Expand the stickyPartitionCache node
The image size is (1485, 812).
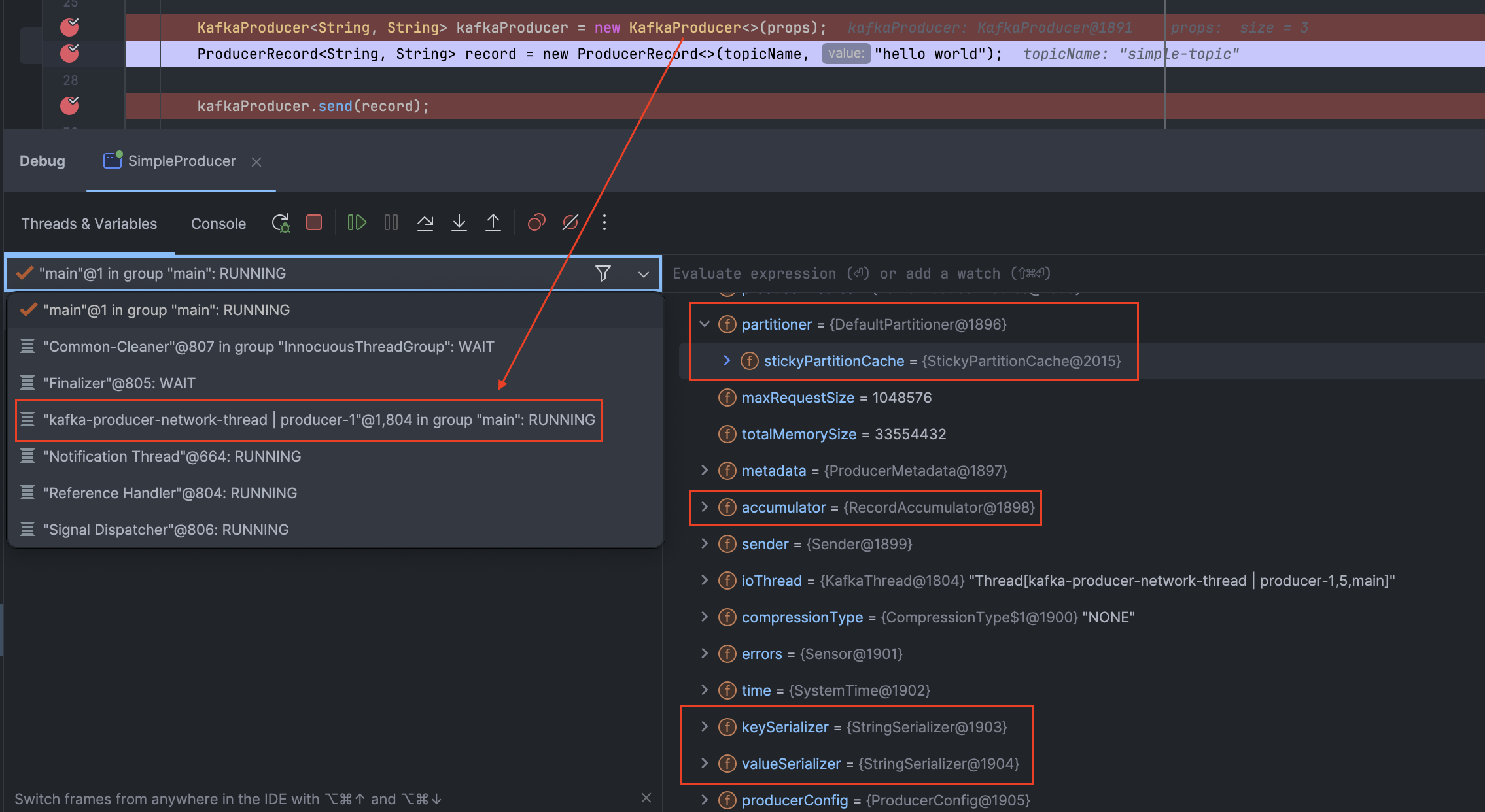(x=727, y=361)
